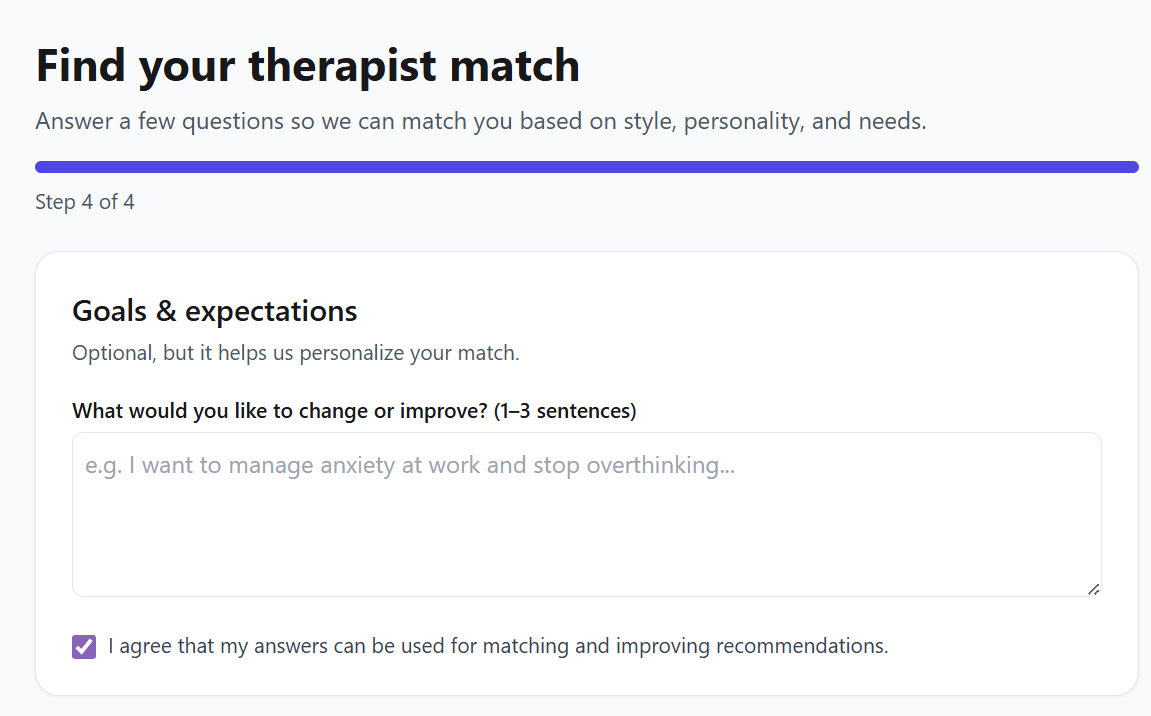This screenshot has width=1151, height=716.
Task: Click the textarea resize handle
Action: 1093,589
